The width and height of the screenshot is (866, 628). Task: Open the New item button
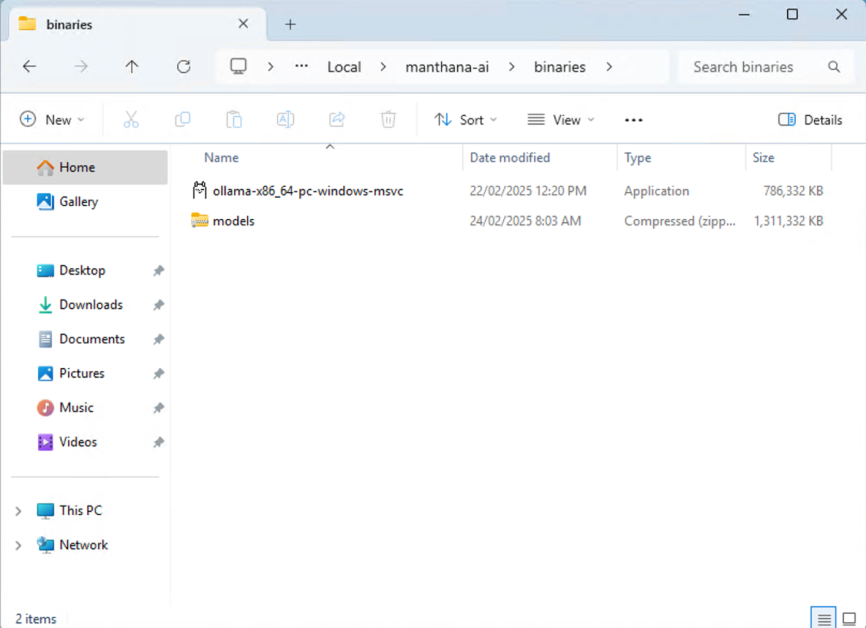52,120
